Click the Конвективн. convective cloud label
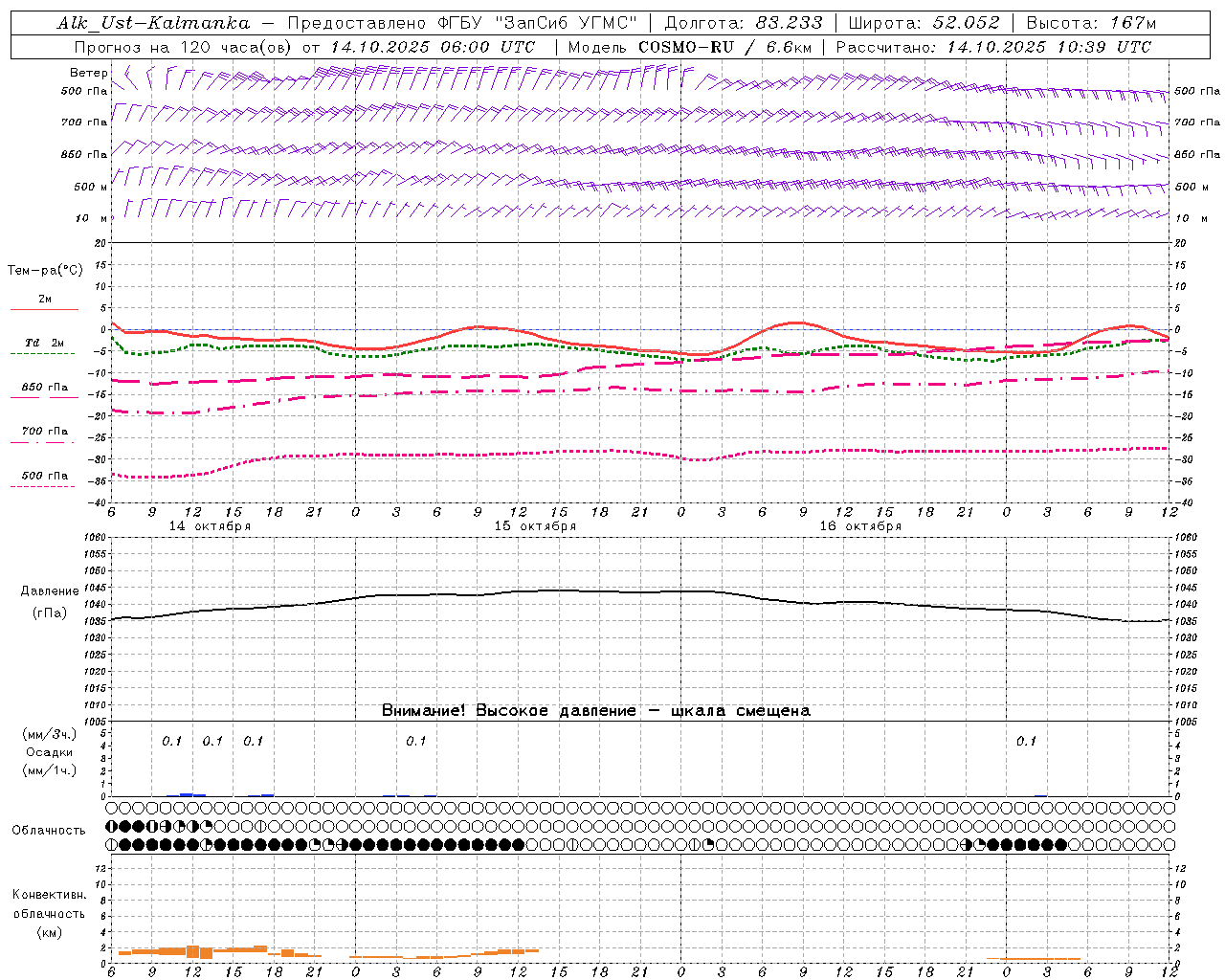The height and width of the screenshot is (980, 1225). click(49, 895)
